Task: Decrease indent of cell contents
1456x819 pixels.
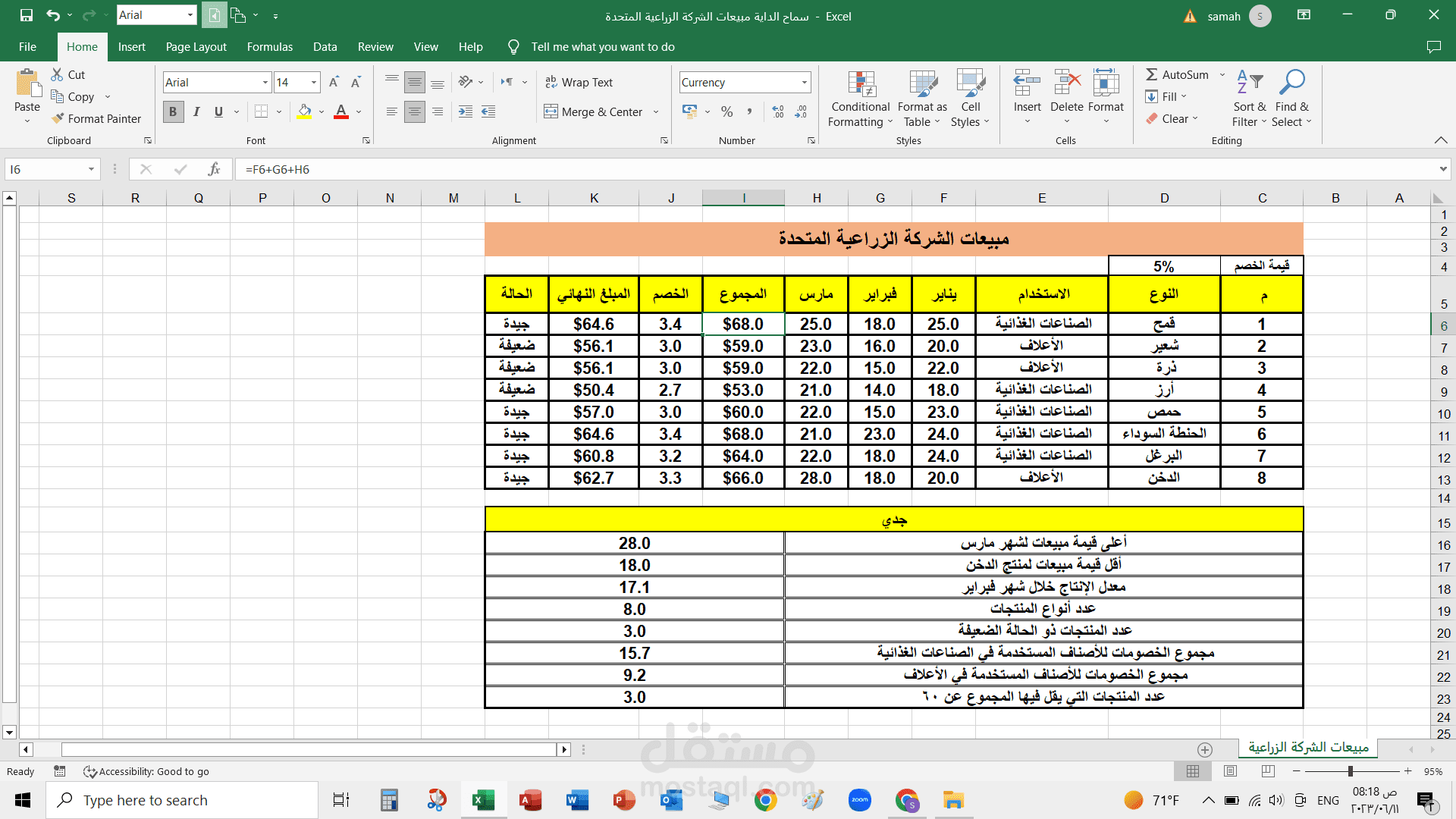Action: (488, 111)
